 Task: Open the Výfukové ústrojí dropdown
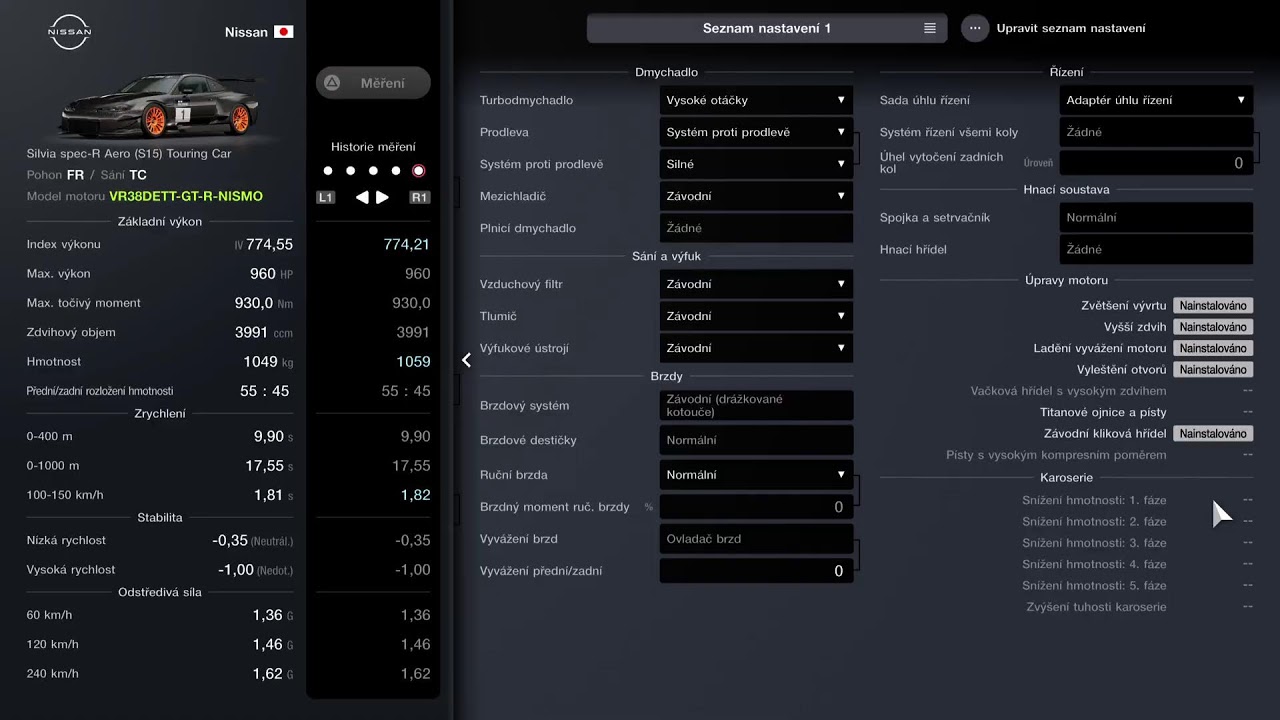coord(756,348)
